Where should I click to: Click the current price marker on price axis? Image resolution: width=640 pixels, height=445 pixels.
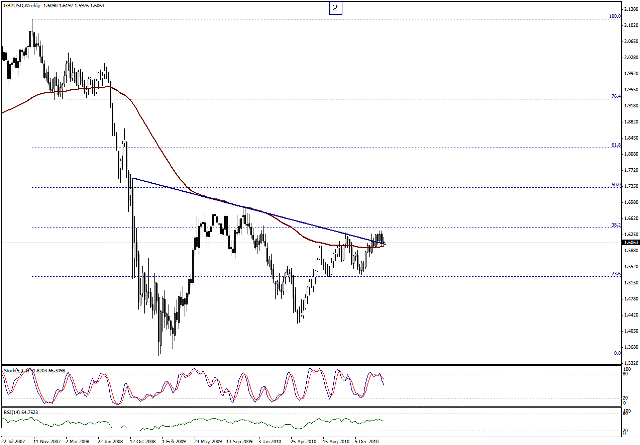coord(628,242)
